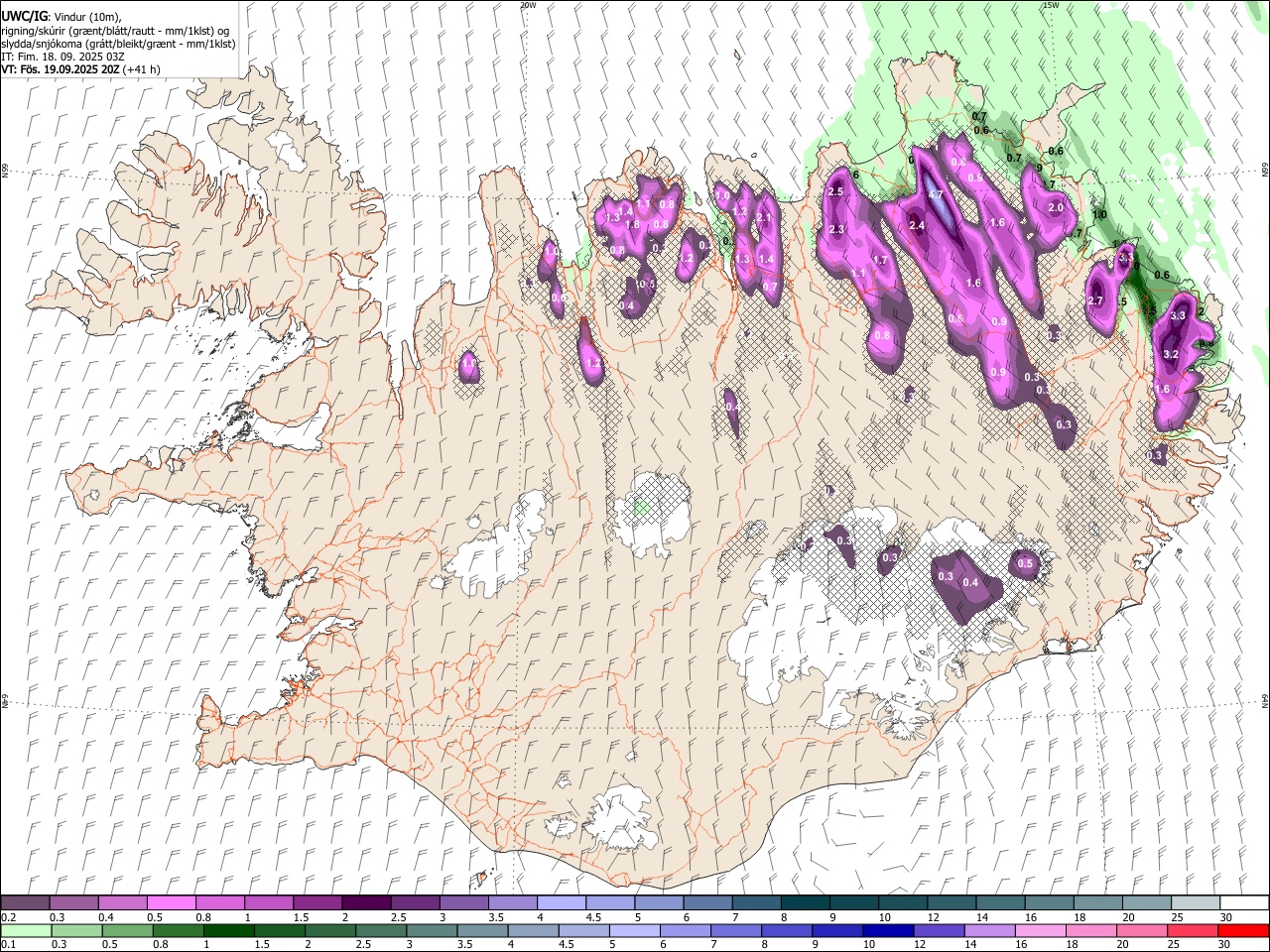Pick the upper-row teal-grey swatch labeled 14

[1001, 903]
